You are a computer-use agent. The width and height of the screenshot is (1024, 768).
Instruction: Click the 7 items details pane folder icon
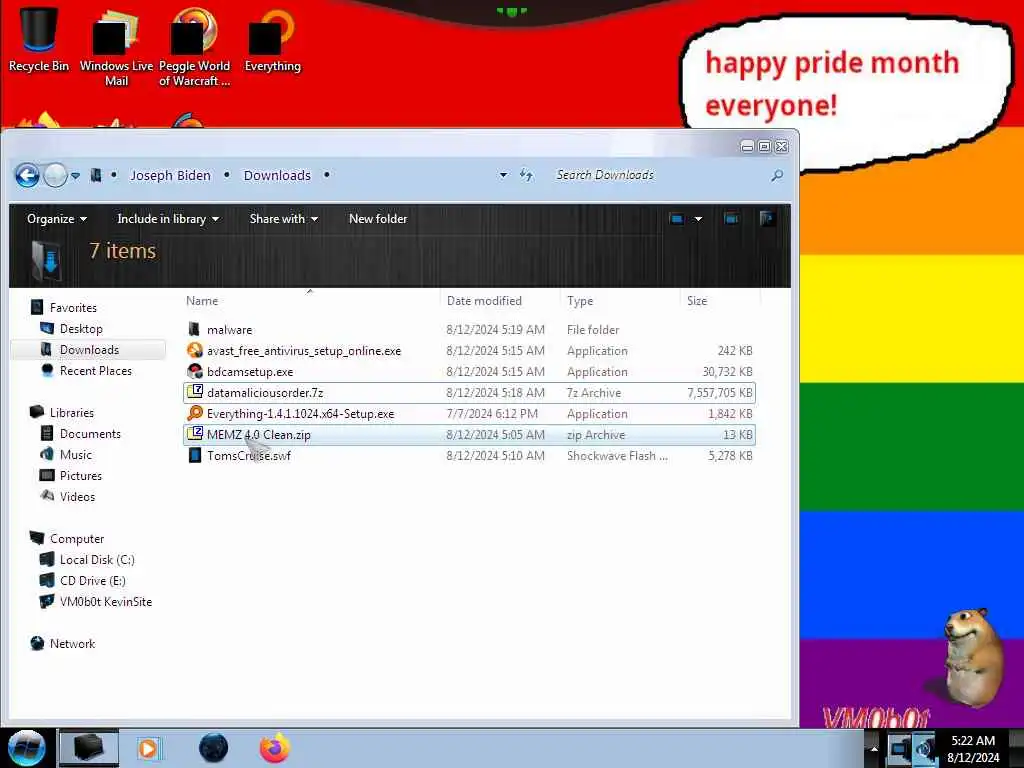(x=47, y=260)
